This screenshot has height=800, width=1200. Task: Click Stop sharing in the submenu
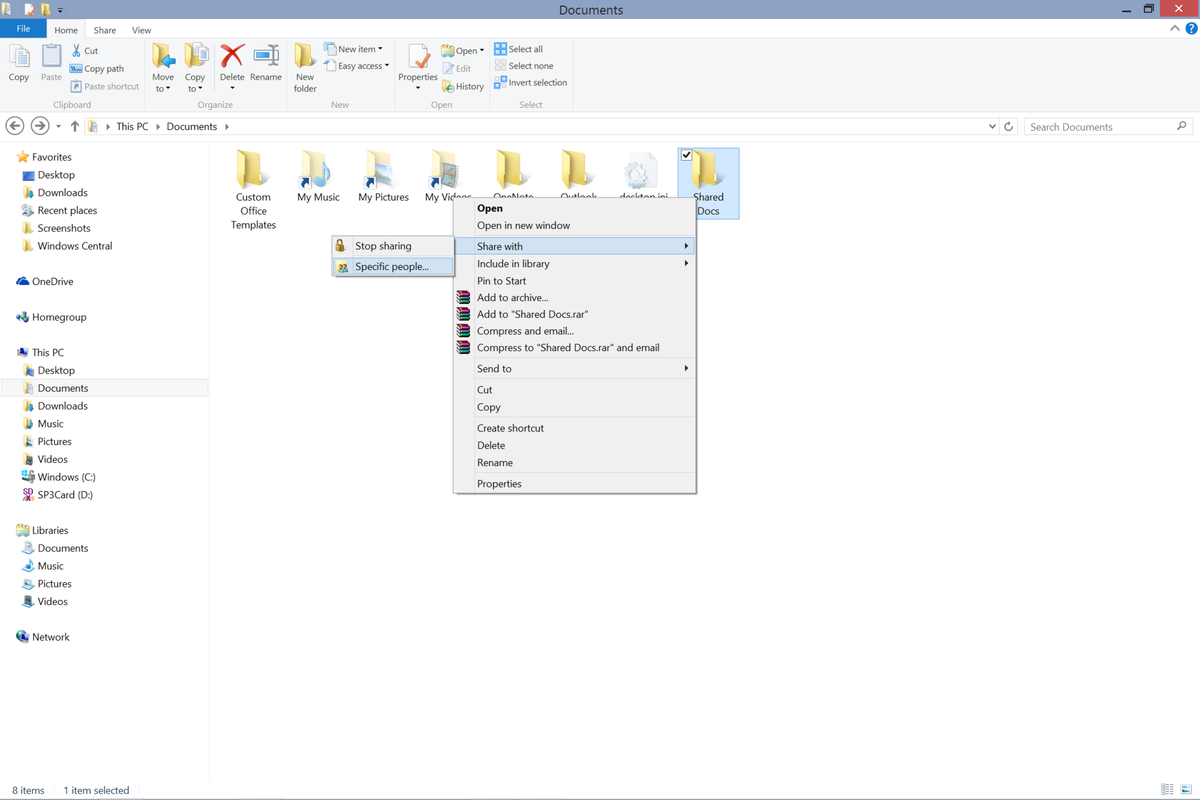382,245
